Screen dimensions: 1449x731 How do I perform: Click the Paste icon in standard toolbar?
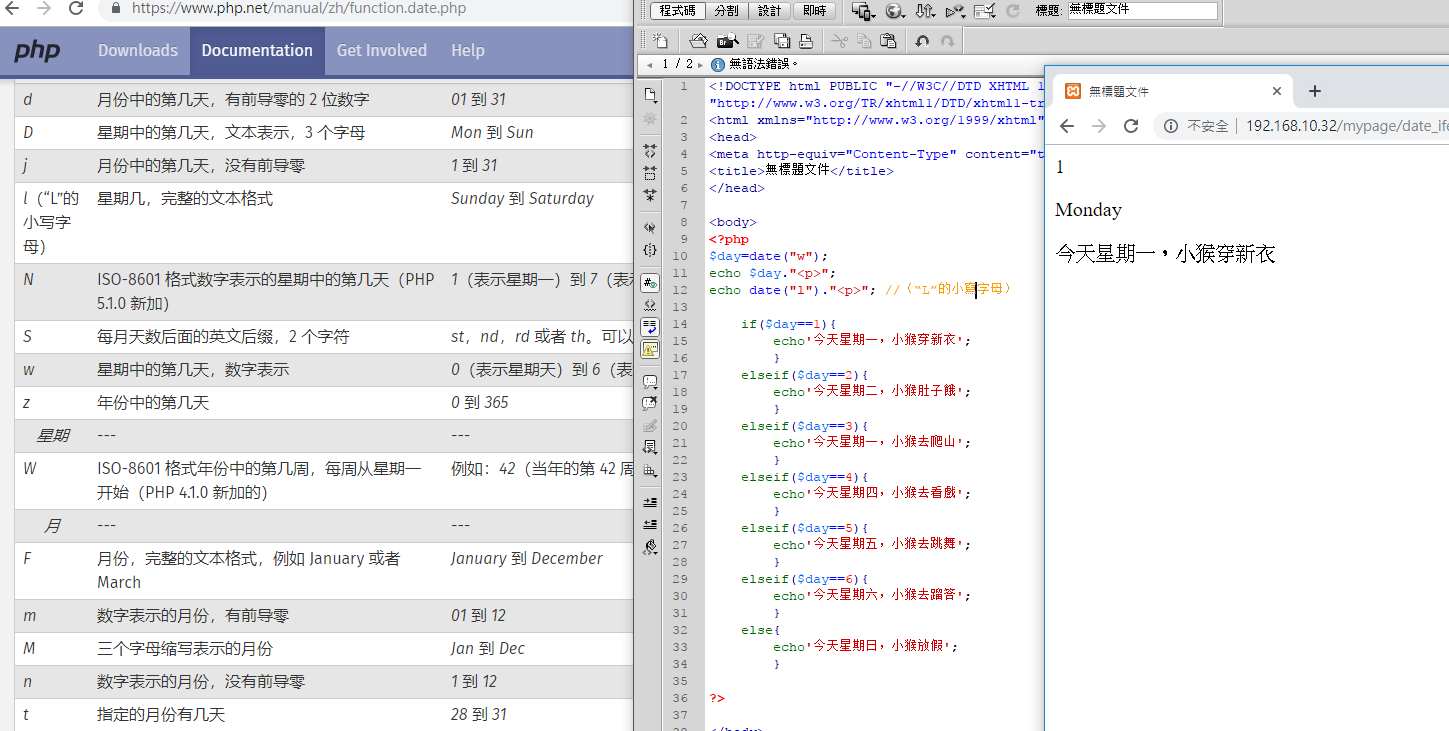coord(888,41)
